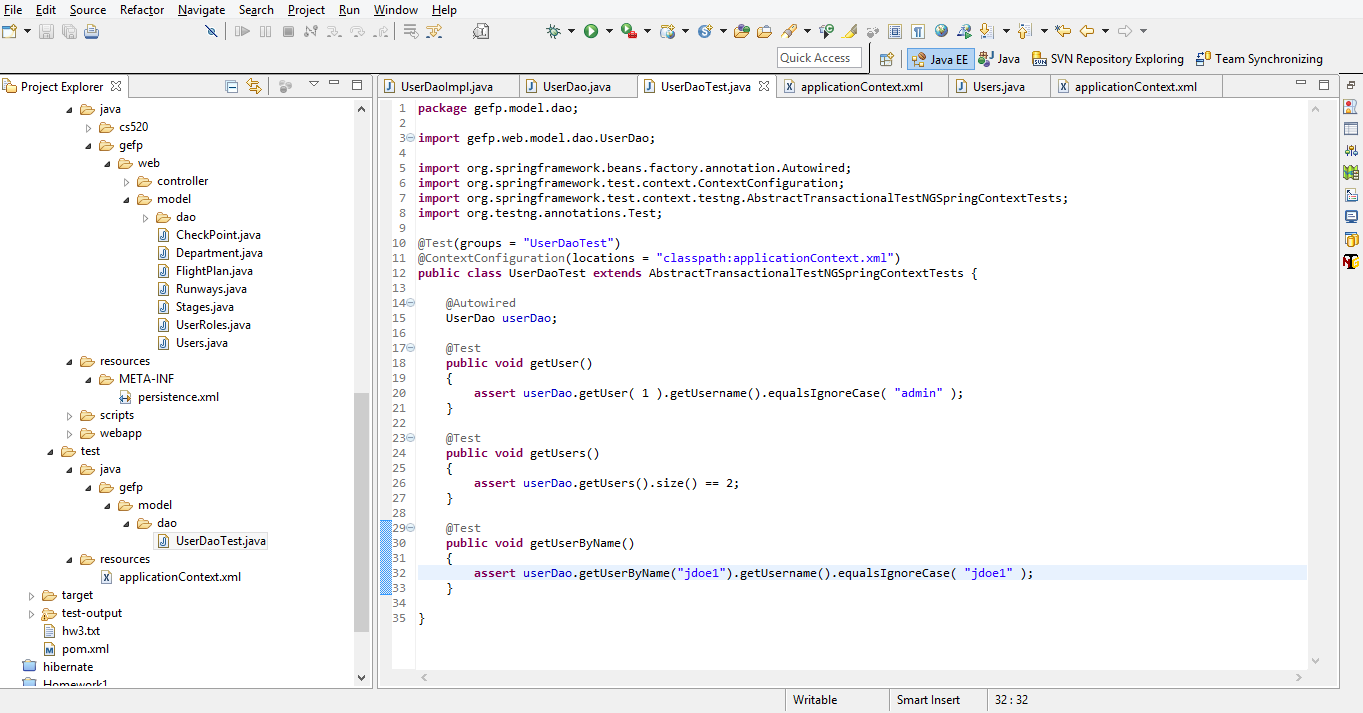Click the Project Explorer vertical scrollbar

[x=361, y=510]
